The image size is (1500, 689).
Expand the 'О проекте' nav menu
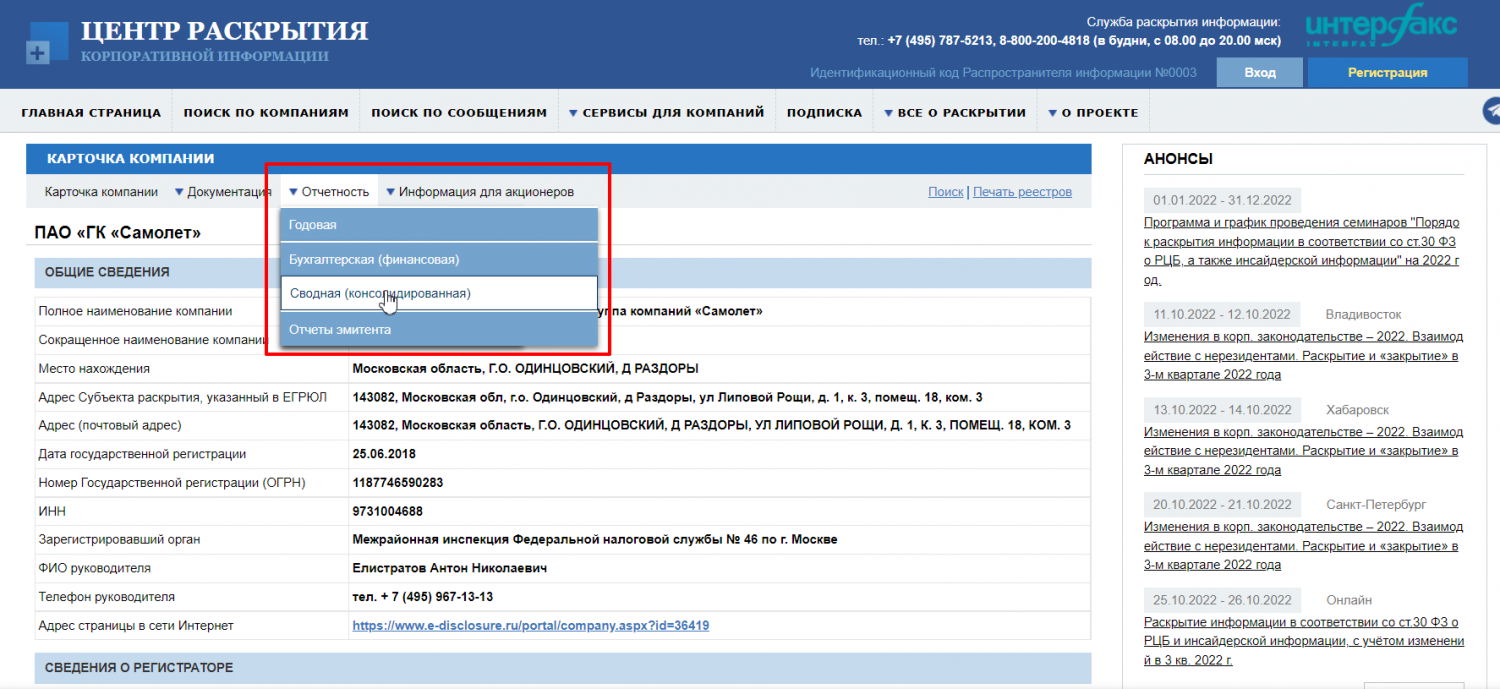pyautogui.click(x=1092, y=113)
